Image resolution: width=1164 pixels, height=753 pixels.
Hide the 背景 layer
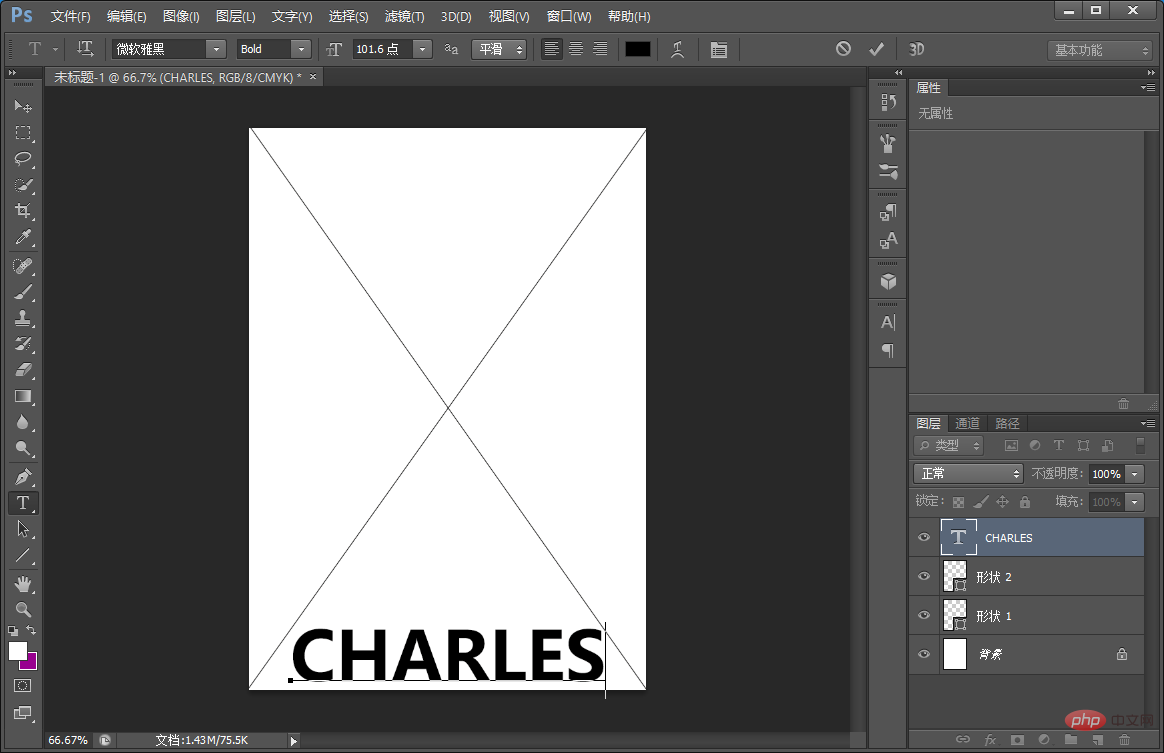pyautogui.click(x=924, y=654)
